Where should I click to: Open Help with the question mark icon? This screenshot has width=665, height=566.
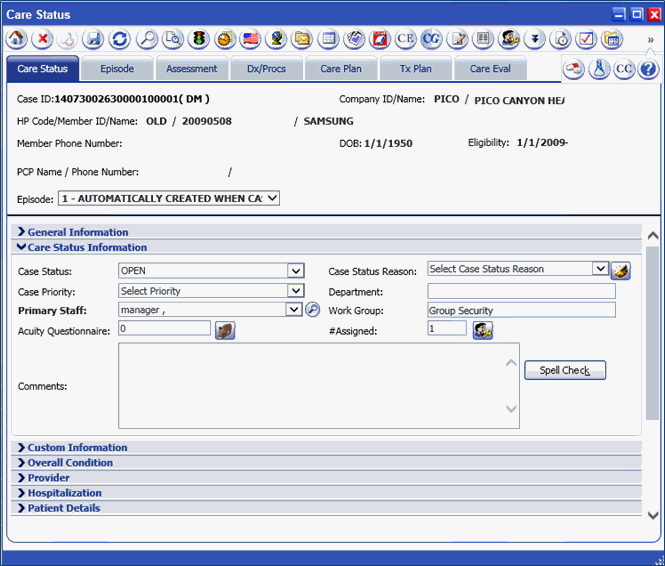pyautogui.click(x=648, y=69)
